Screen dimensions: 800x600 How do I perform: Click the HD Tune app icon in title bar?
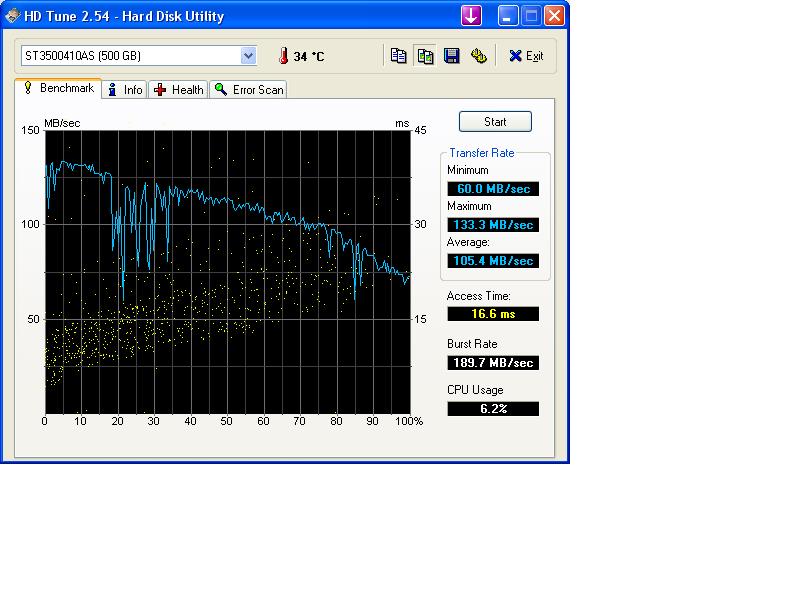[13, 16]
